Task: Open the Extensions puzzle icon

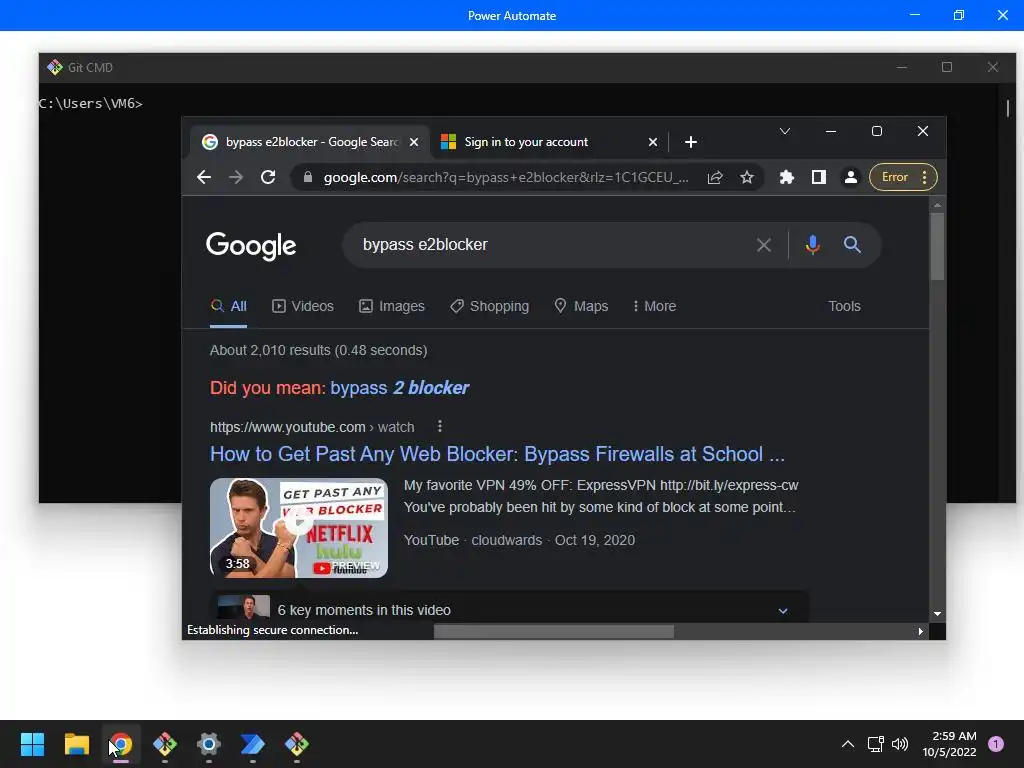Action: click(x=787, y=177)
